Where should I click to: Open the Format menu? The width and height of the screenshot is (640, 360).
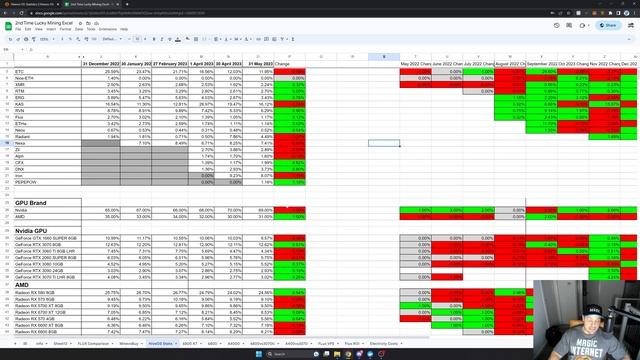click(x=65, y=29)
